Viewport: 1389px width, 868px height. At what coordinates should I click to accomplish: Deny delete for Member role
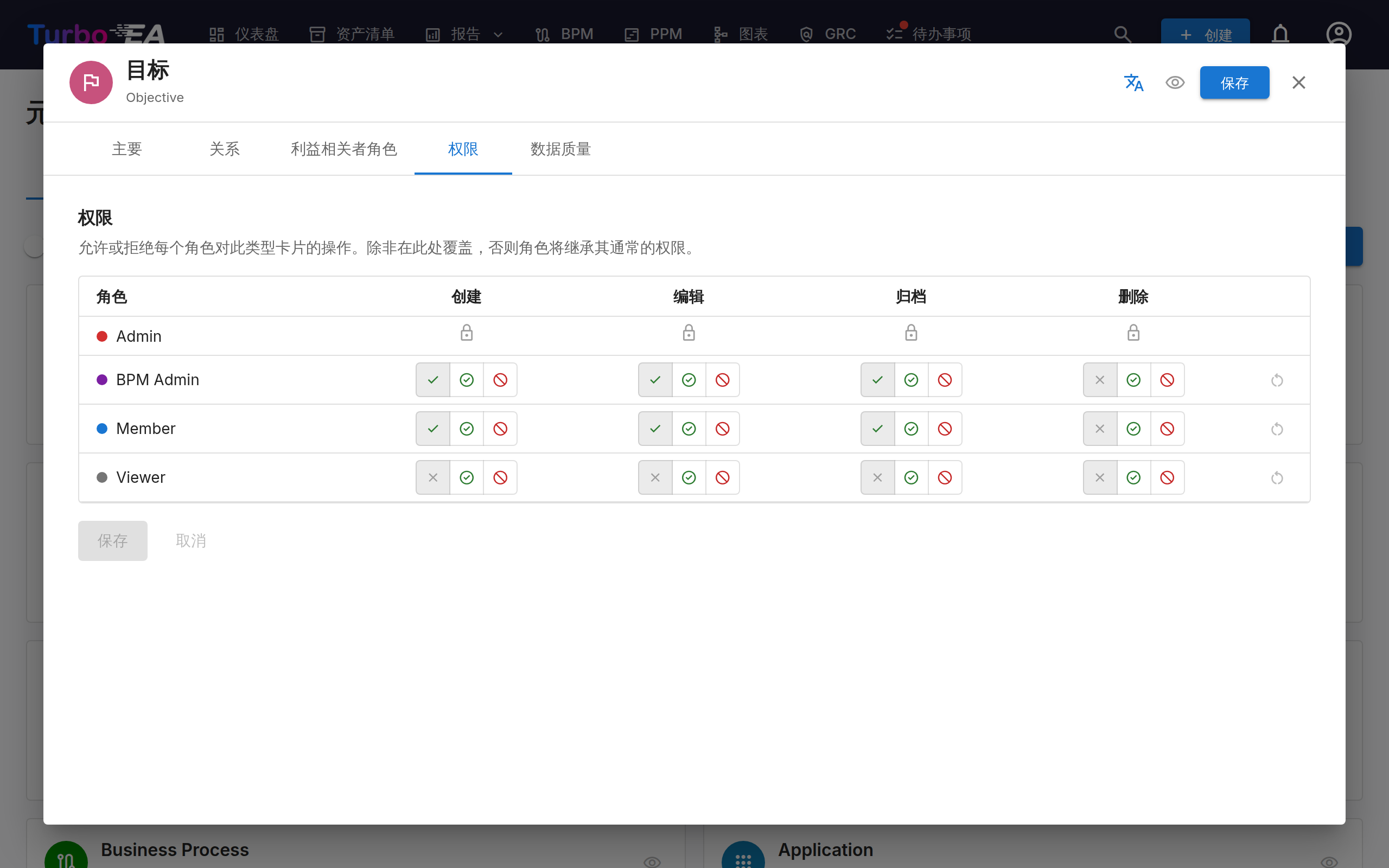pos(1167,429)
